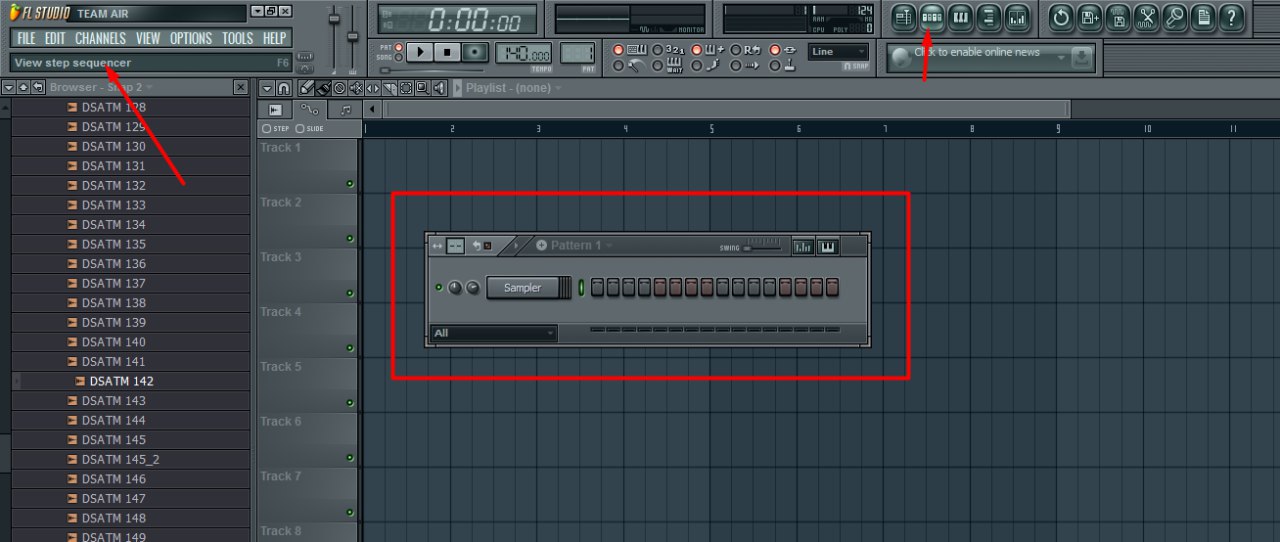This screenshot has width=1280, height=542.
Task: Select SONG mode radio button
Action: click(x=399, y=57)
